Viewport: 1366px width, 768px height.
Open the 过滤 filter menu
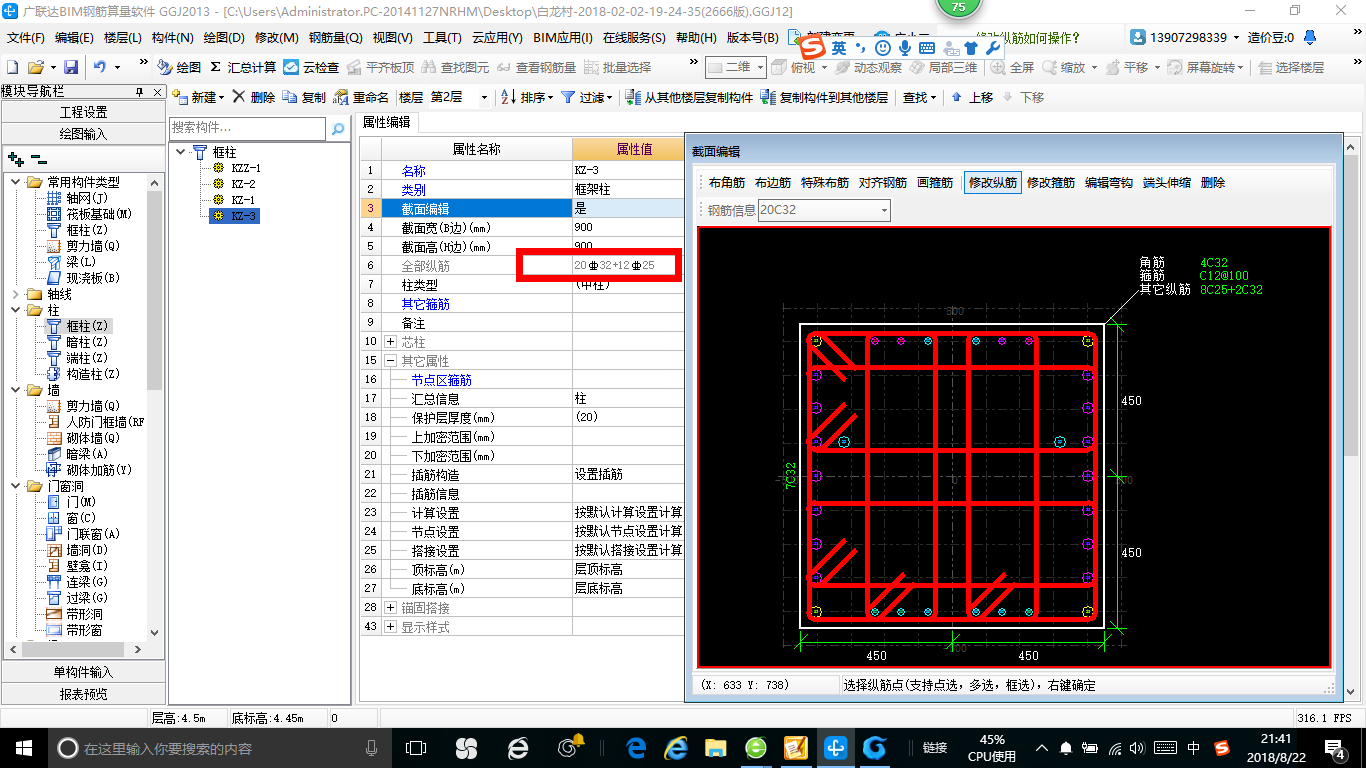click(x=587, y=97)
